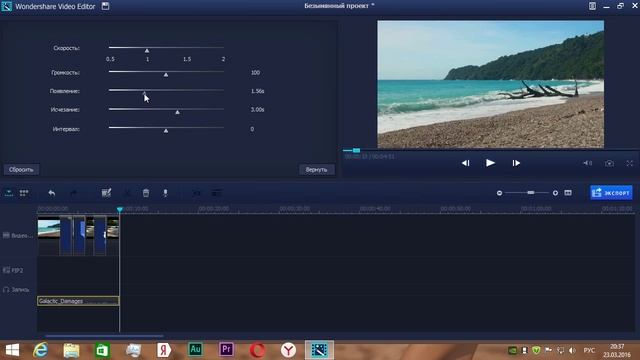Click the Исчезание fade-out slider
The width and height of the screenshot is (640, 360).
pyautogui.click(x=166, y=109)
